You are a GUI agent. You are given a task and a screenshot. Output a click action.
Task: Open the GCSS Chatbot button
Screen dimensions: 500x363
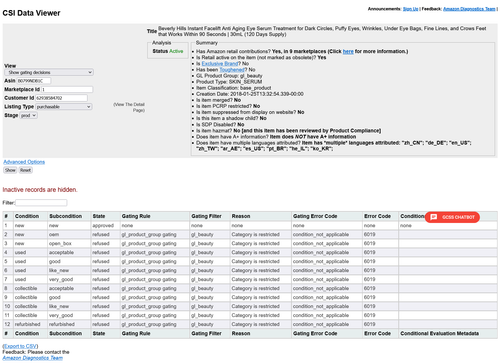point(452,217)
